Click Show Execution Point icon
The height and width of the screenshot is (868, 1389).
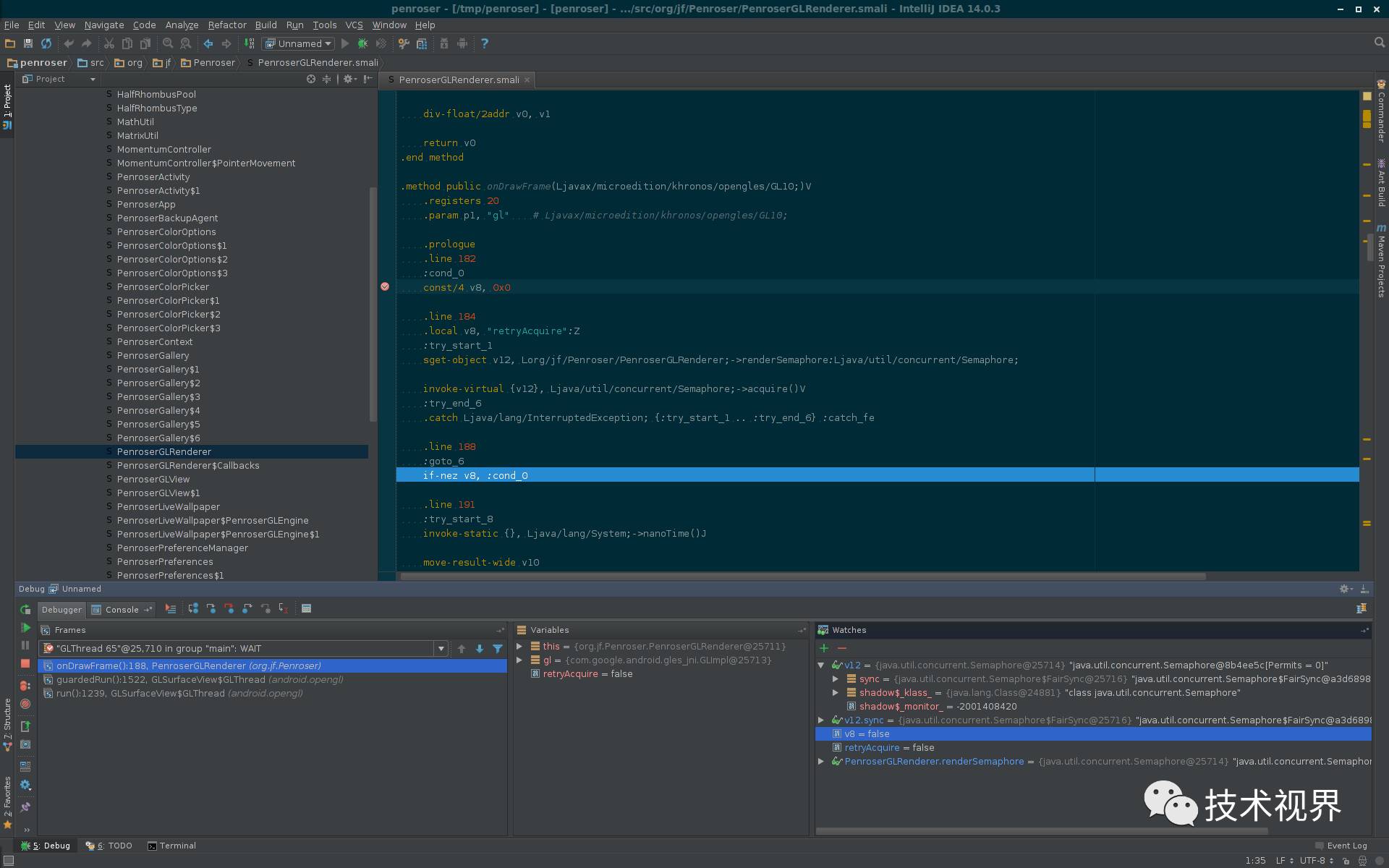(x=171, y=609)
